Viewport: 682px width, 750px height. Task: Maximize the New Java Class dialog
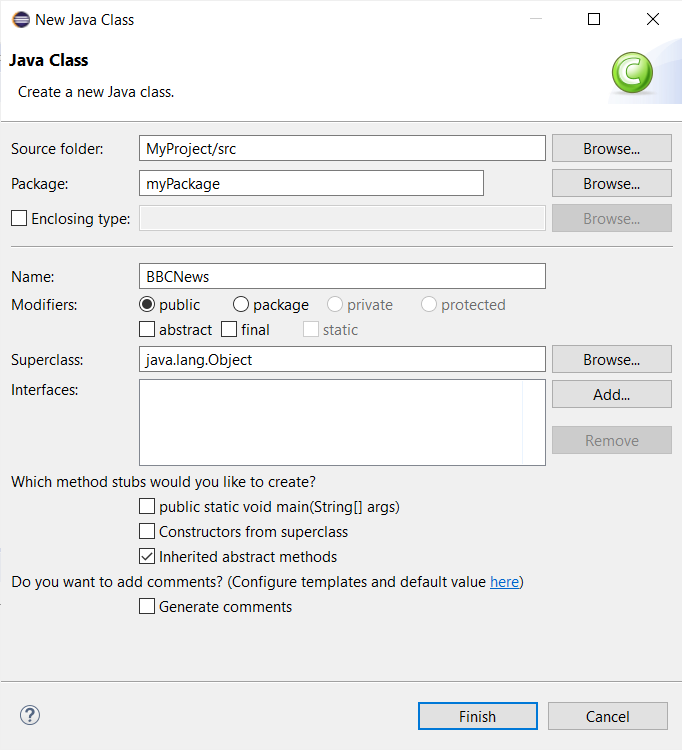click(594, 19)
